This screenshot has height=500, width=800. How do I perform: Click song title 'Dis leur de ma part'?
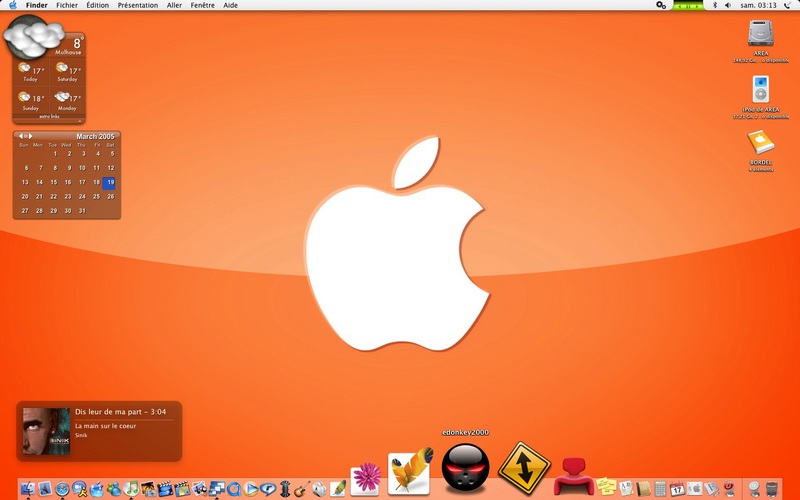(110, 412)
